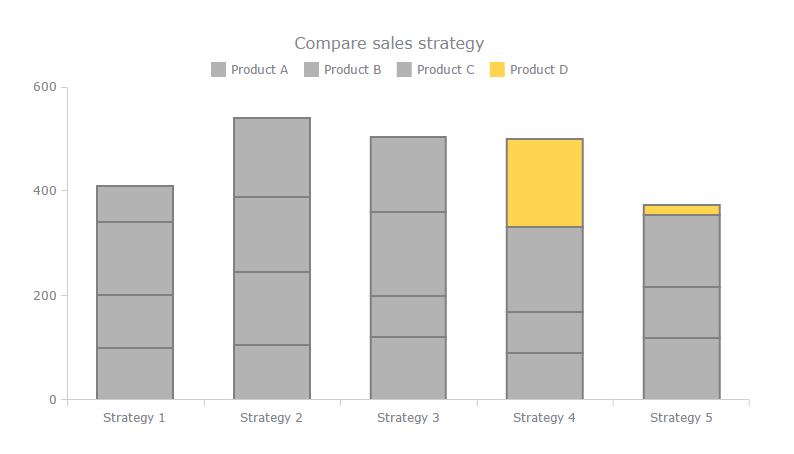Click the bottom segment of Strategy 1 bar
The image size is (794, 454).
[x=135, y=373]
